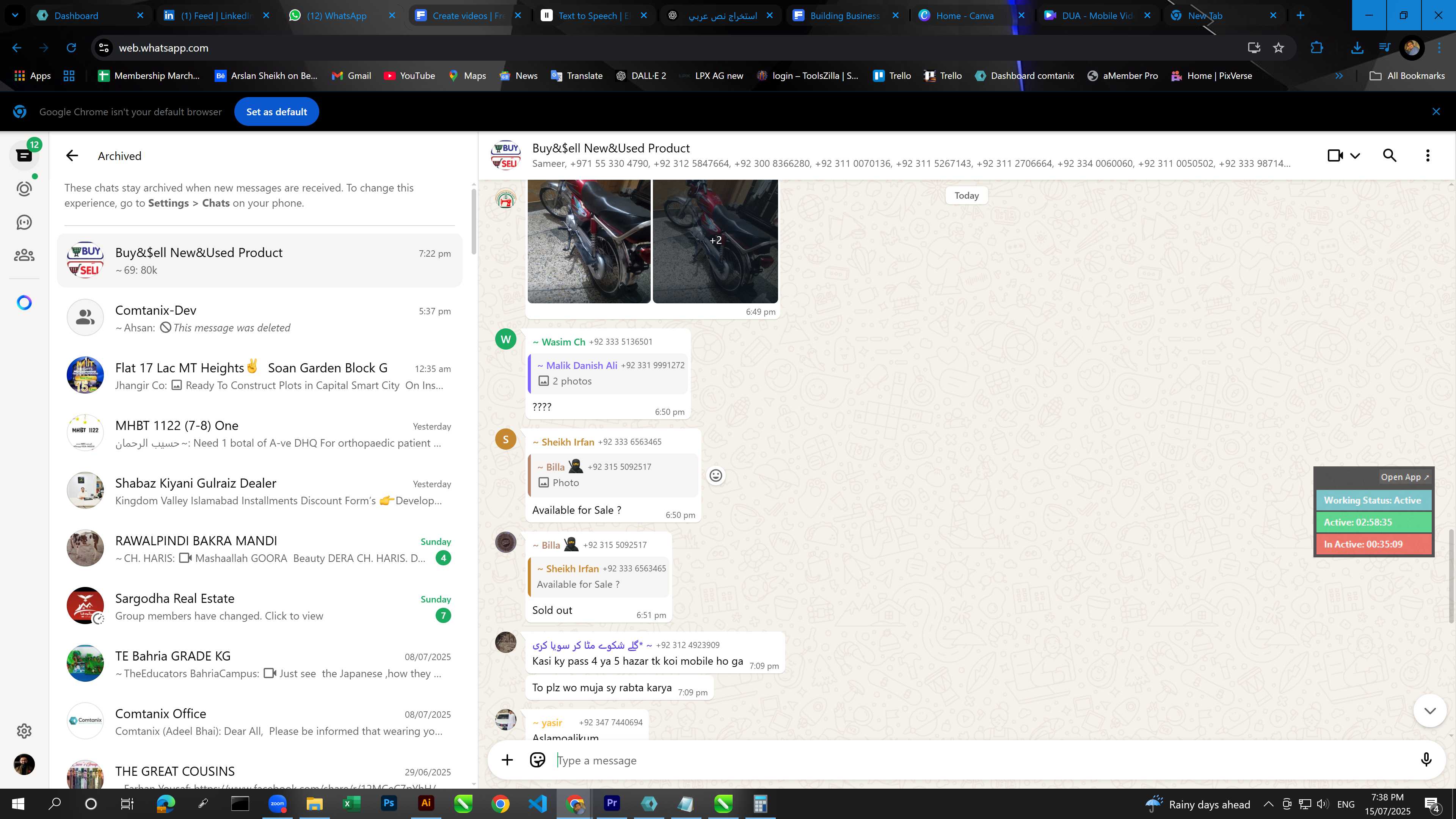This screenshot has height=819, width=1456.
Task: Open the TE Bahria GRADE KG chat
Action: [x=259, y=664]
